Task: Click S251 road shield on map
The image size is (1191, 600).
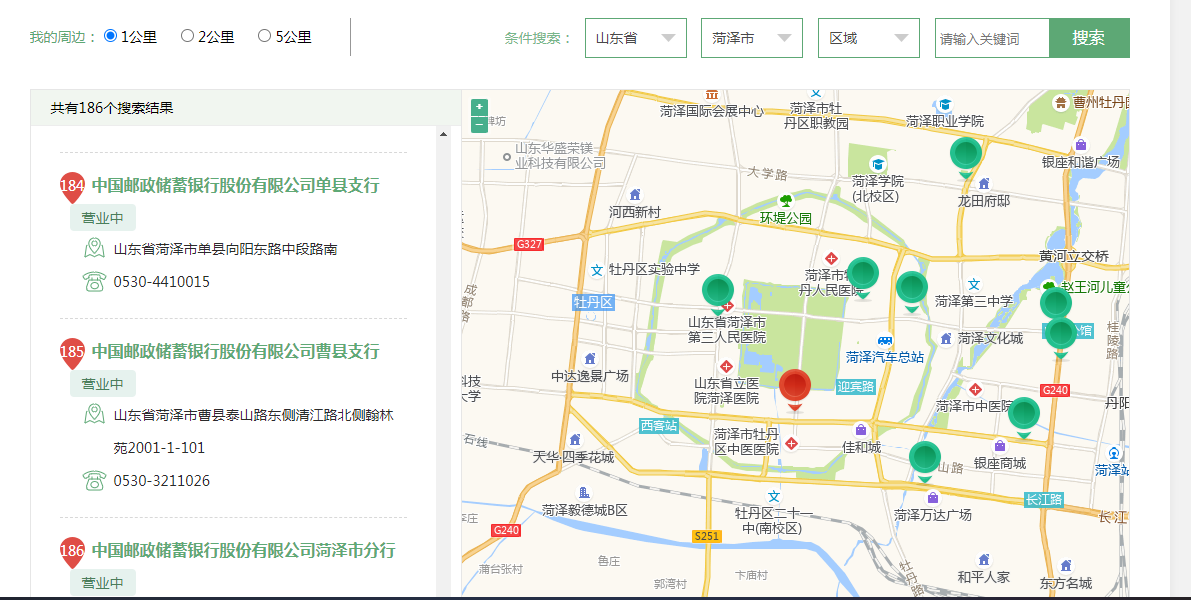Action: (706, 536)
